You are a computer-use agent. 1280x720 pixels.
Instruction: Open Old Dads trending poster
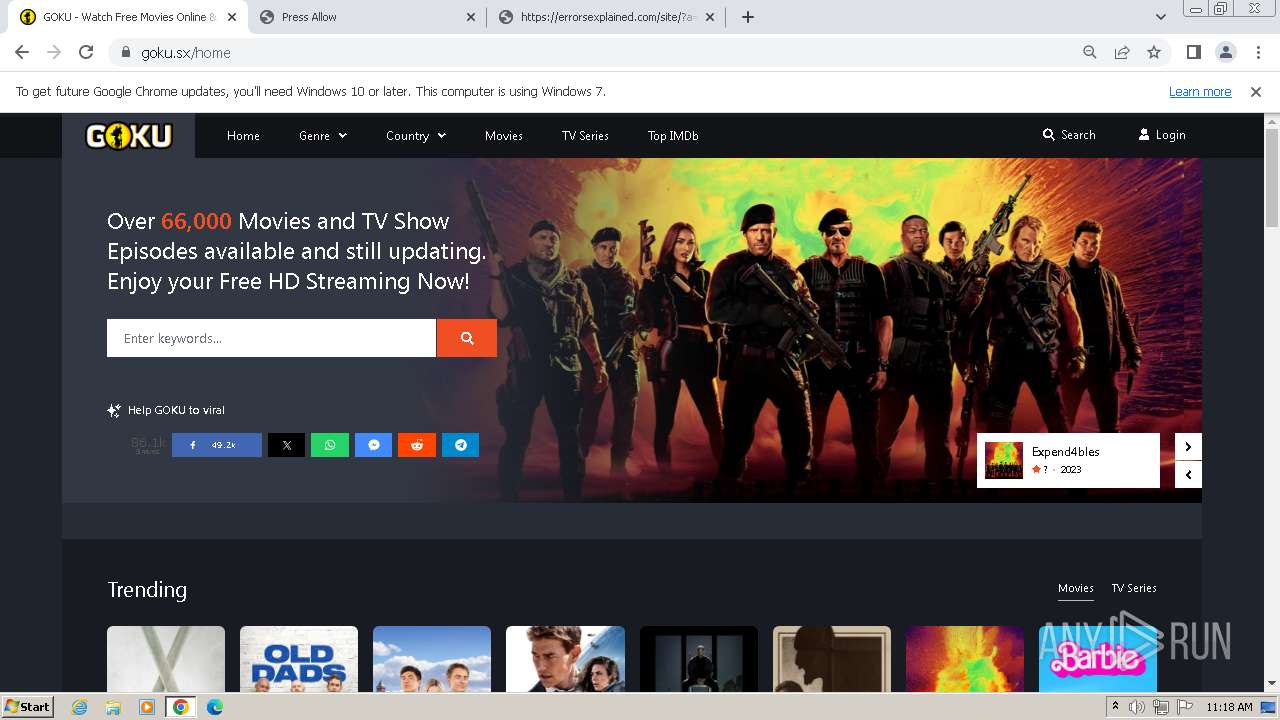pyautogui.click(x=299, y=659)
